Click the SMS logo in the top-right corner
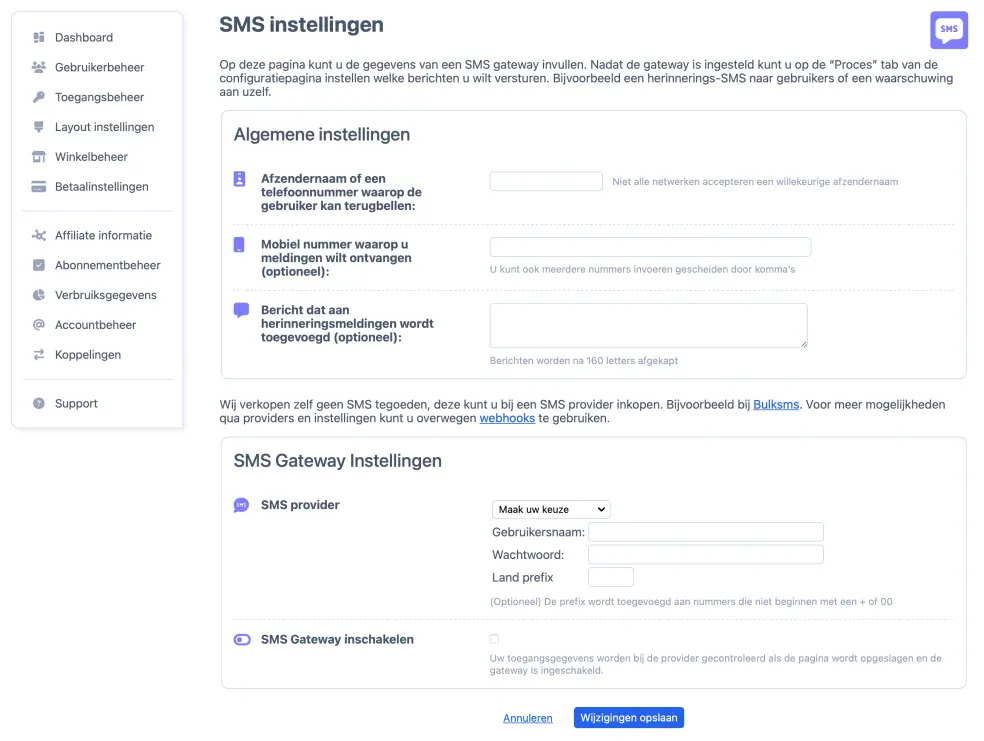Screen dimensions: 984x741 click(948, 30)
